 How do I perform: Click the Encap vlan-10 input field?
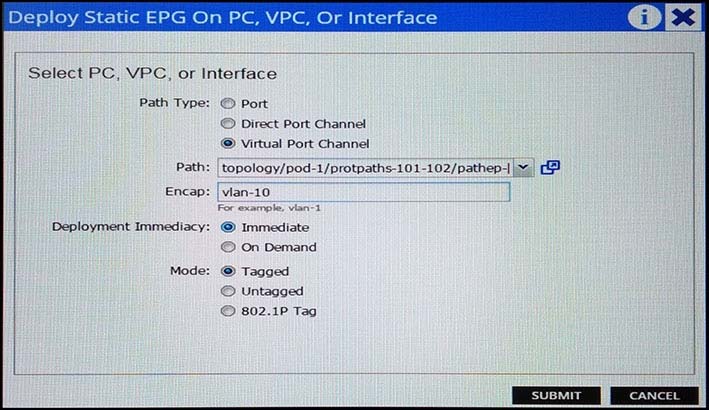364,192
